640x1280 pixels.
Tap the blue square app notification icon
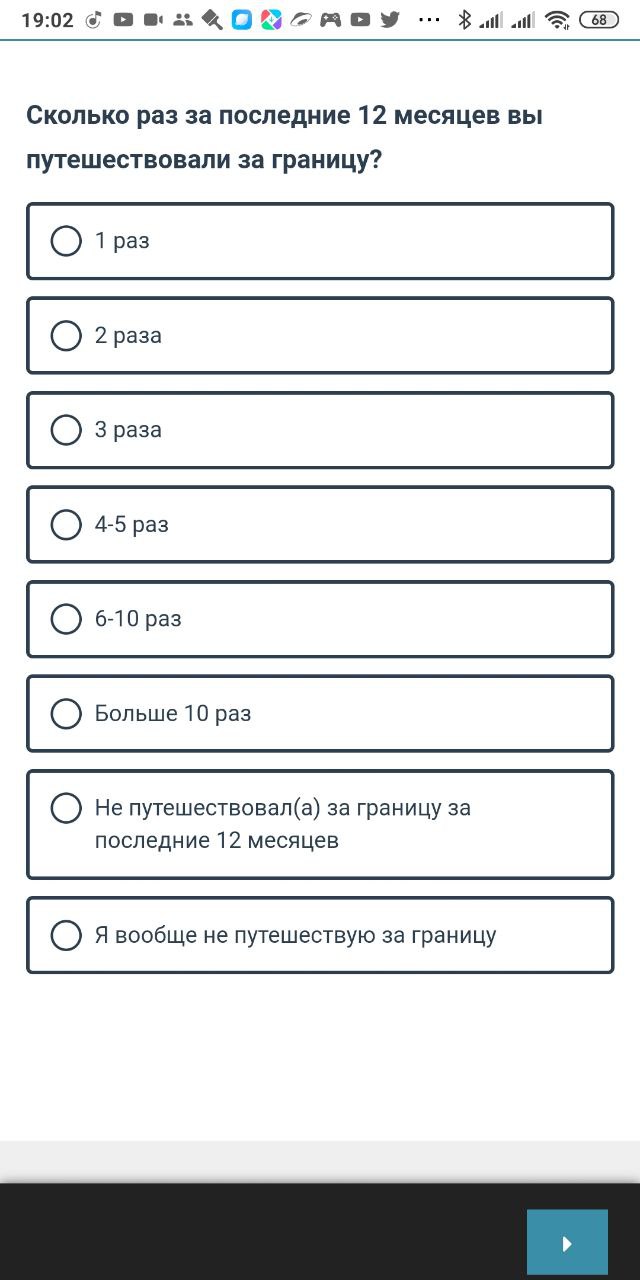(x=242, y=19)
